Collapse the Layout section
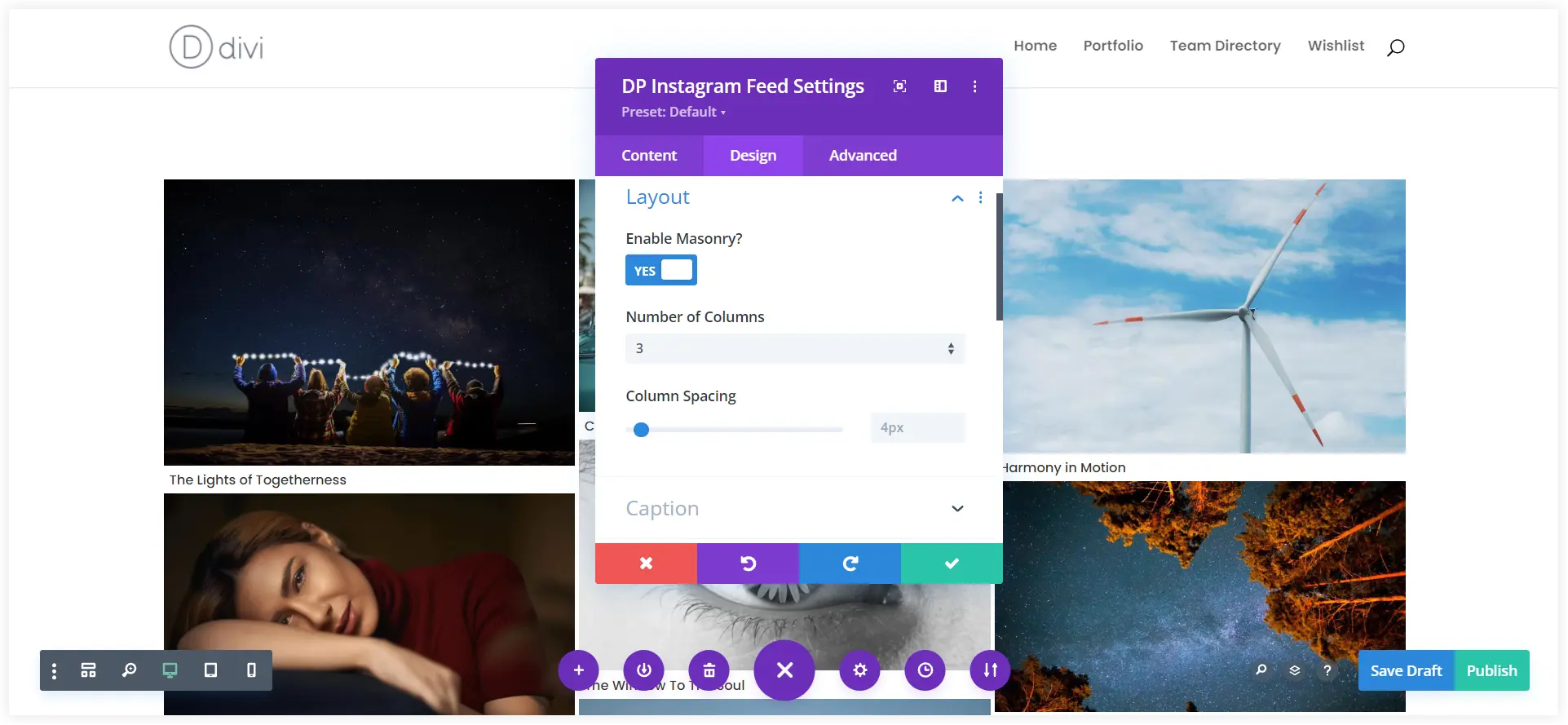Viewport: 1568px width, 725px height. point(958,198)
